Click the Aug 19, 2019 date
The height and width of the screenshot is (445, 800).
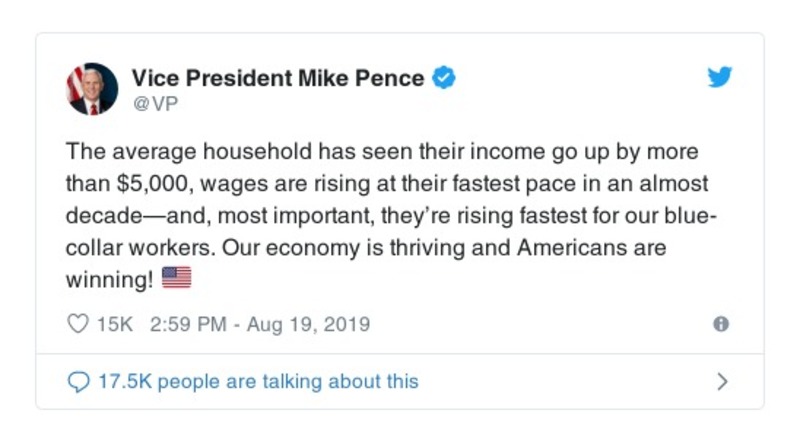point(310,324)
